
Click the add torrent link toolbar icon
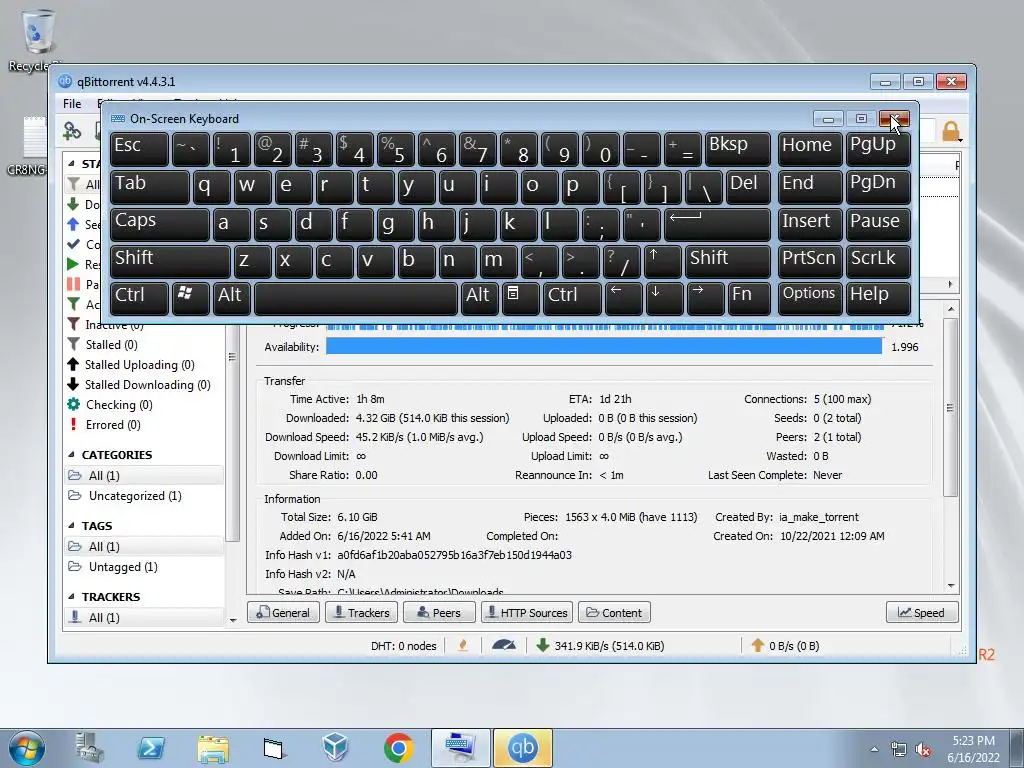(x=72, y=131)
